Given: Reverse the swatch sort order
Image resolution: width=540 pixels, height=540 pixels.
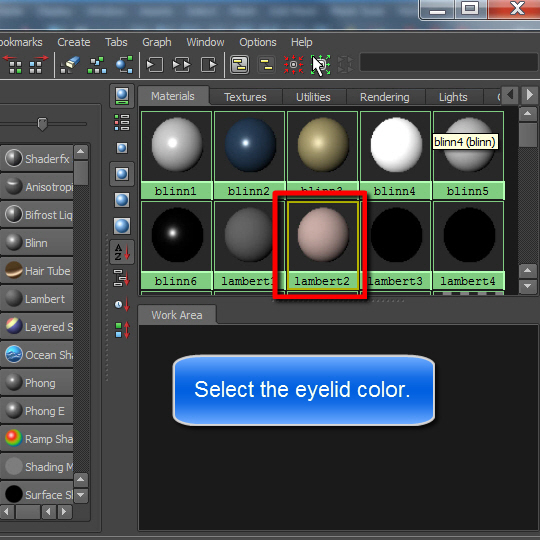Looking at the screenshot, I should 122,330.
